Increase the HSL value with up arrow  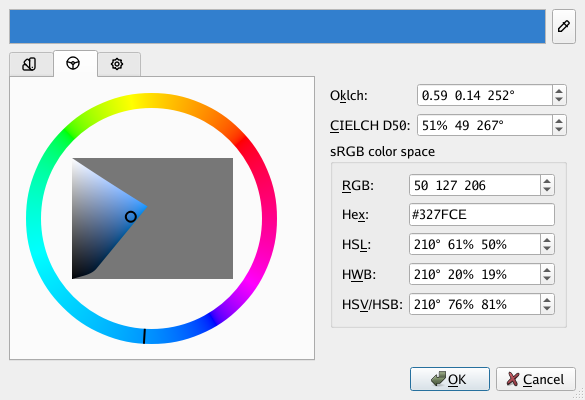pyautogui.click(x=547, y=240)
